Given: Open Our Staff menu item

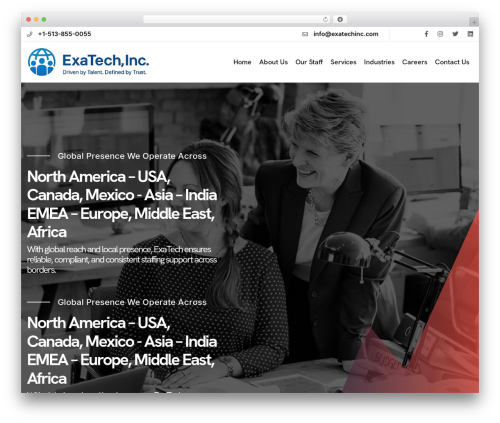Looking at the screenshot, I should 309,62.
